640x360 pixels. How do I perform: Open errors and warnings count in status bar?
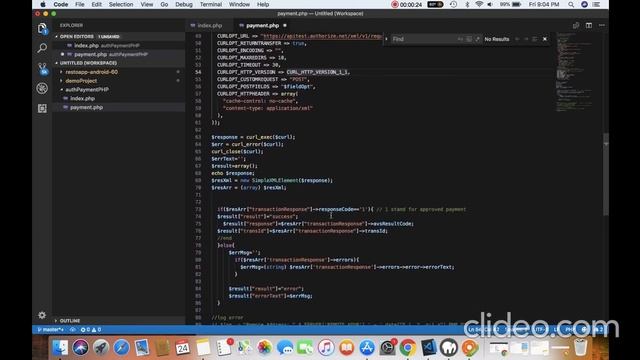91,329
